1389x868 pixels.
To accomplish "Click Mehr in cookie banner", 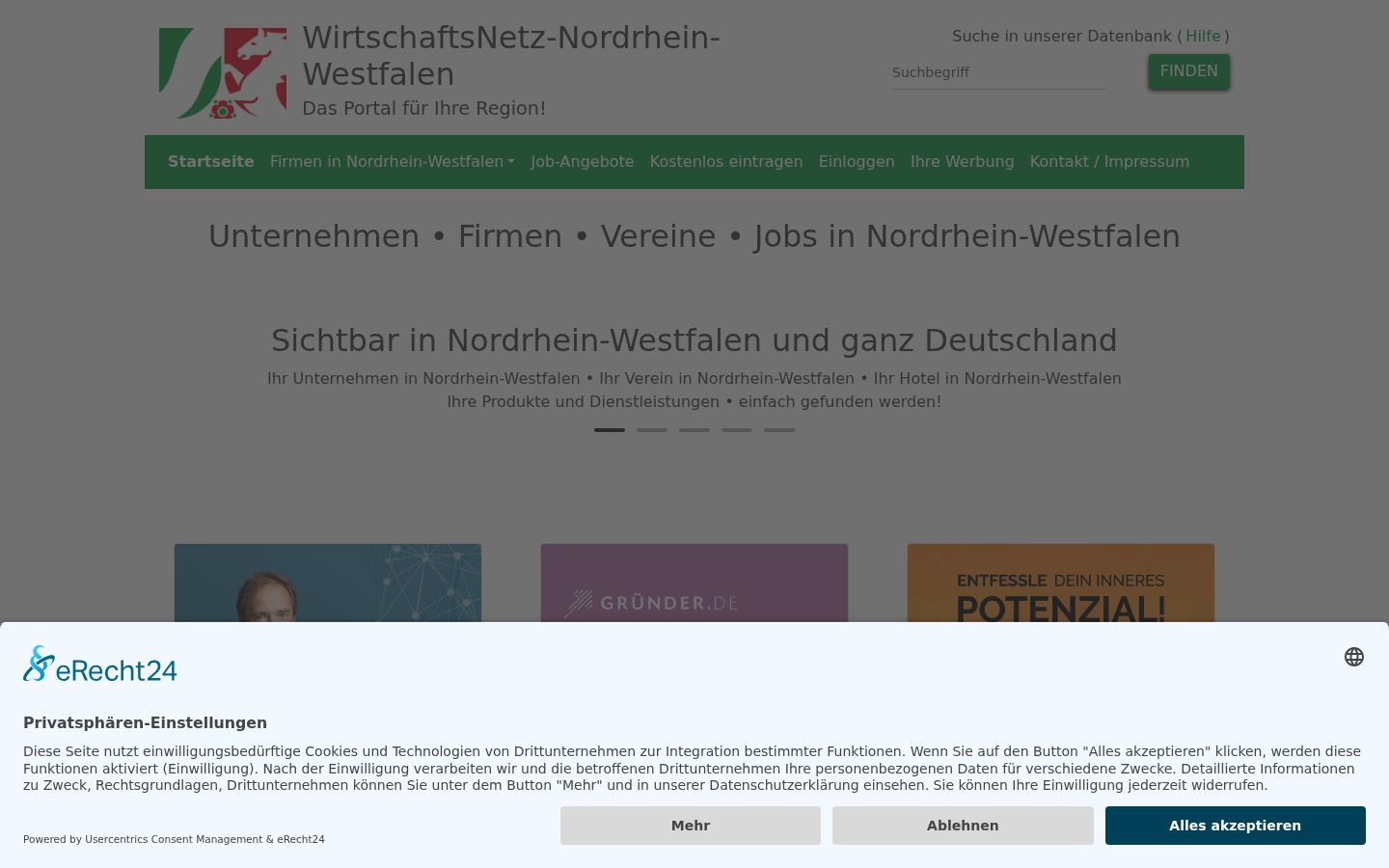I will click(691, 826).
